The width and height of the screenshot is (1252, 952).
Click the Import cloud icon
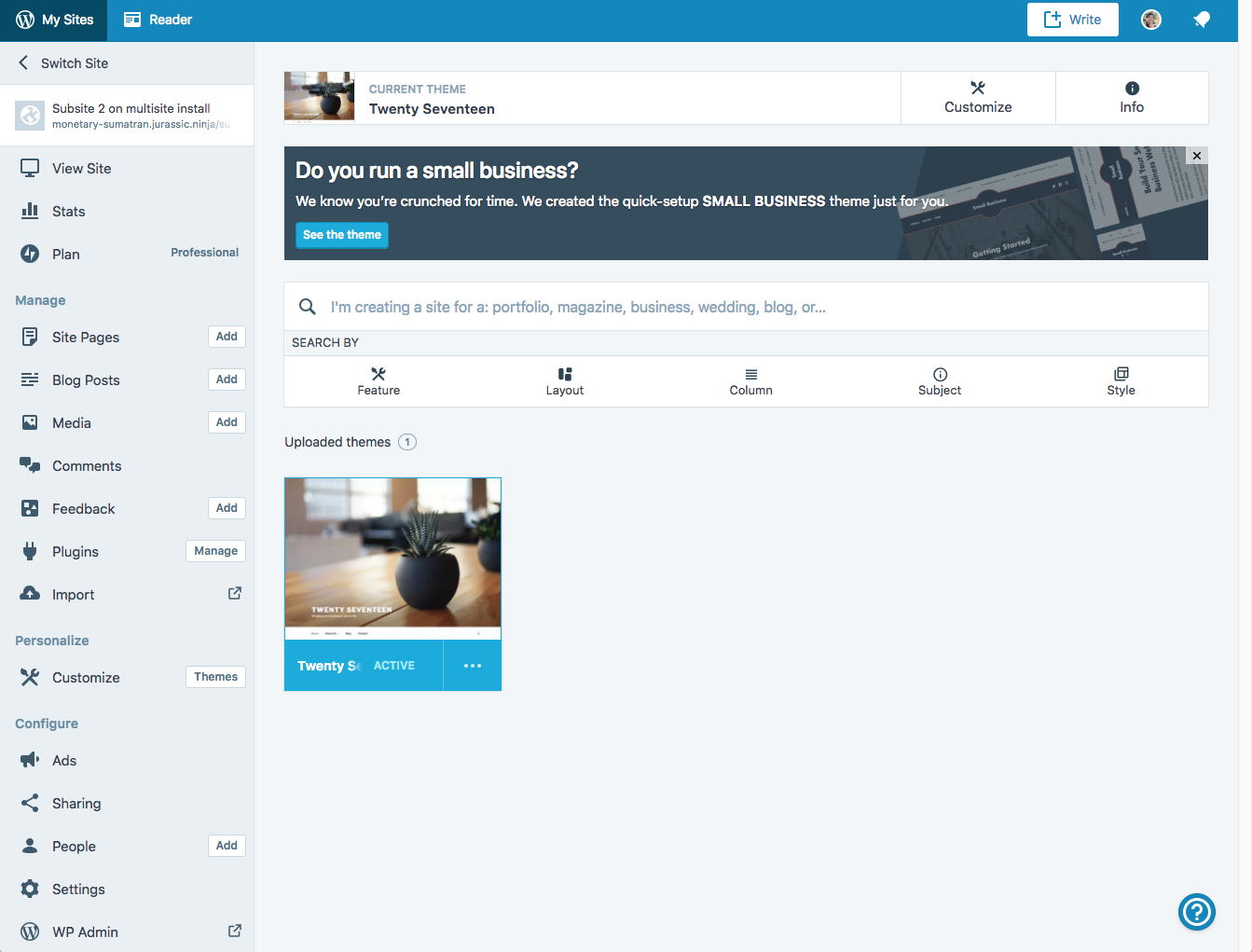pyautogui.click(x=30, y=594)
